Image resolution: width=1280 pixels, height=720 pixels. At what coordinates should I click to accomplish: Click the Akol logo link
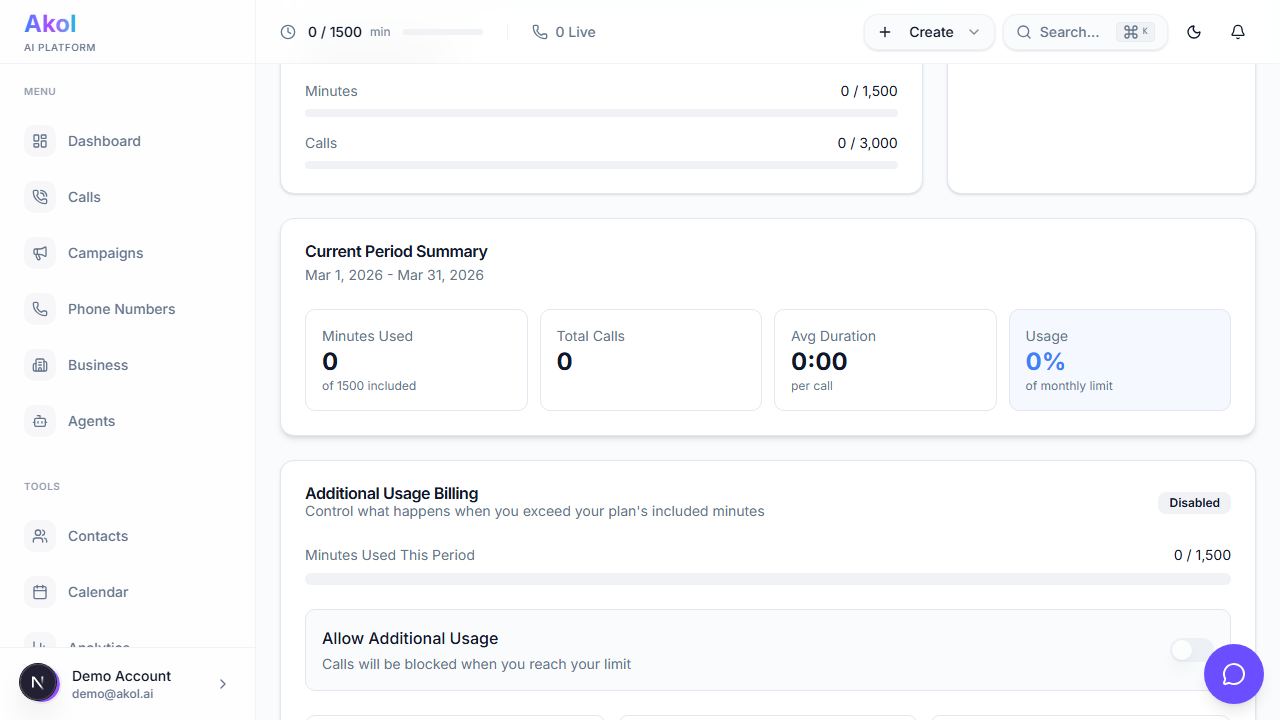point(50,24)
